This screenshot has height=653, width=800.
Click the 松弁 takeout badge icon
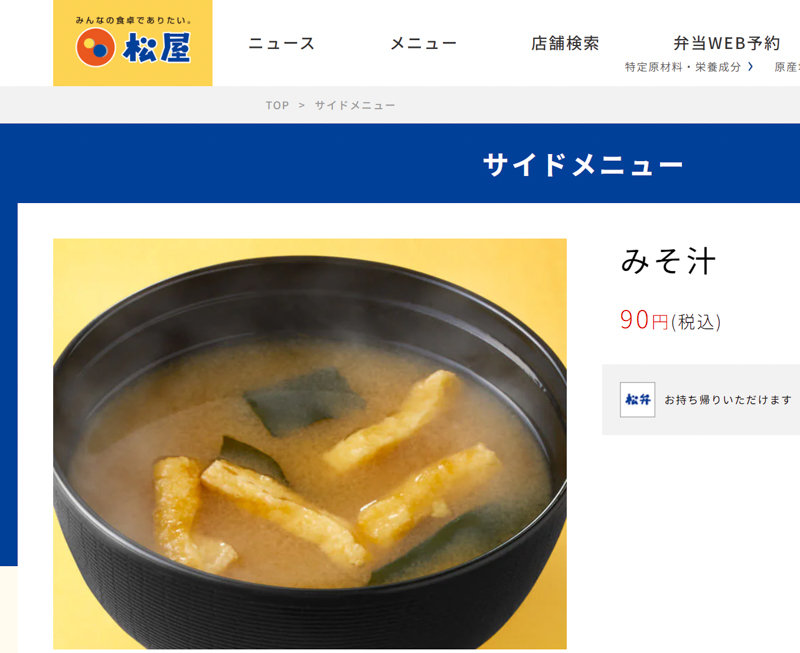637,399
